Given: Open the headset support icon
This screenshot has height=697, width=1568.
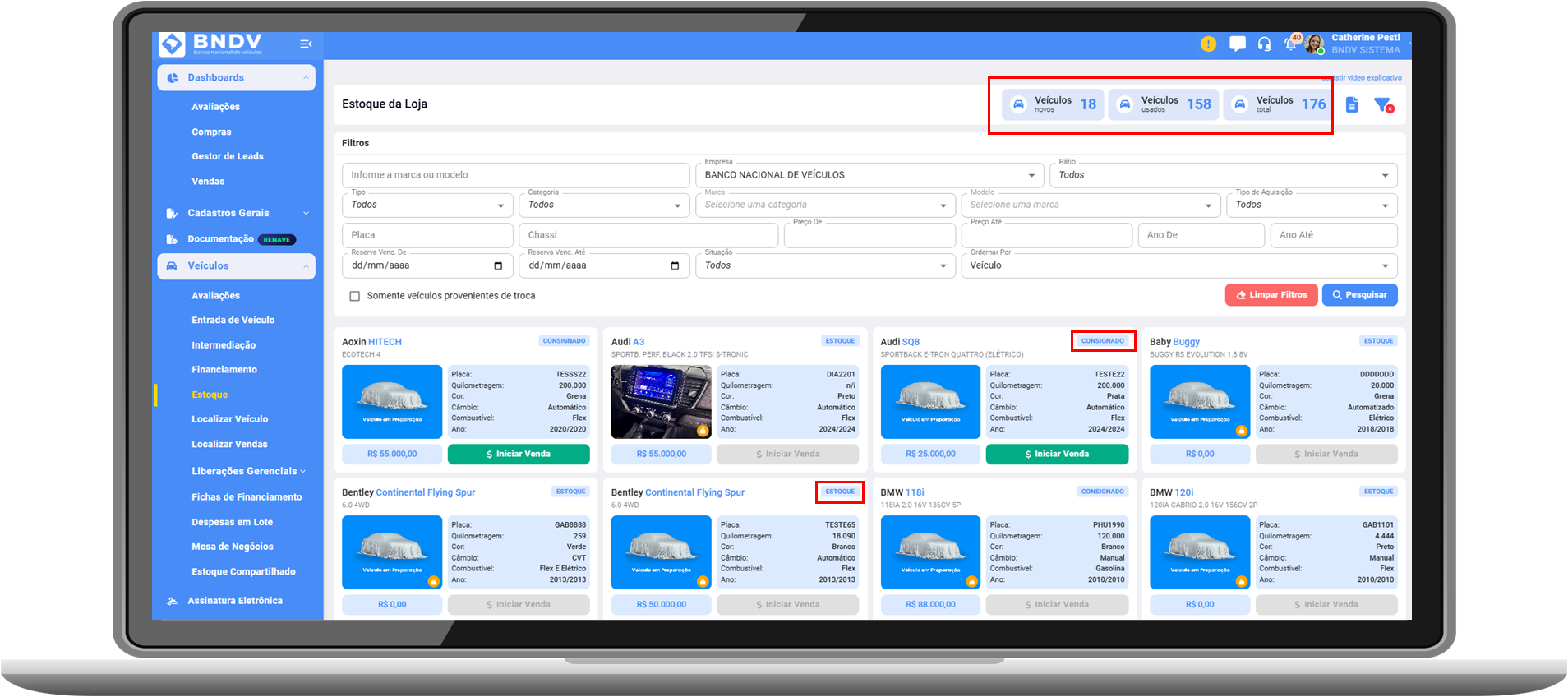Looking at the screenshot, I should (1264, 44).
